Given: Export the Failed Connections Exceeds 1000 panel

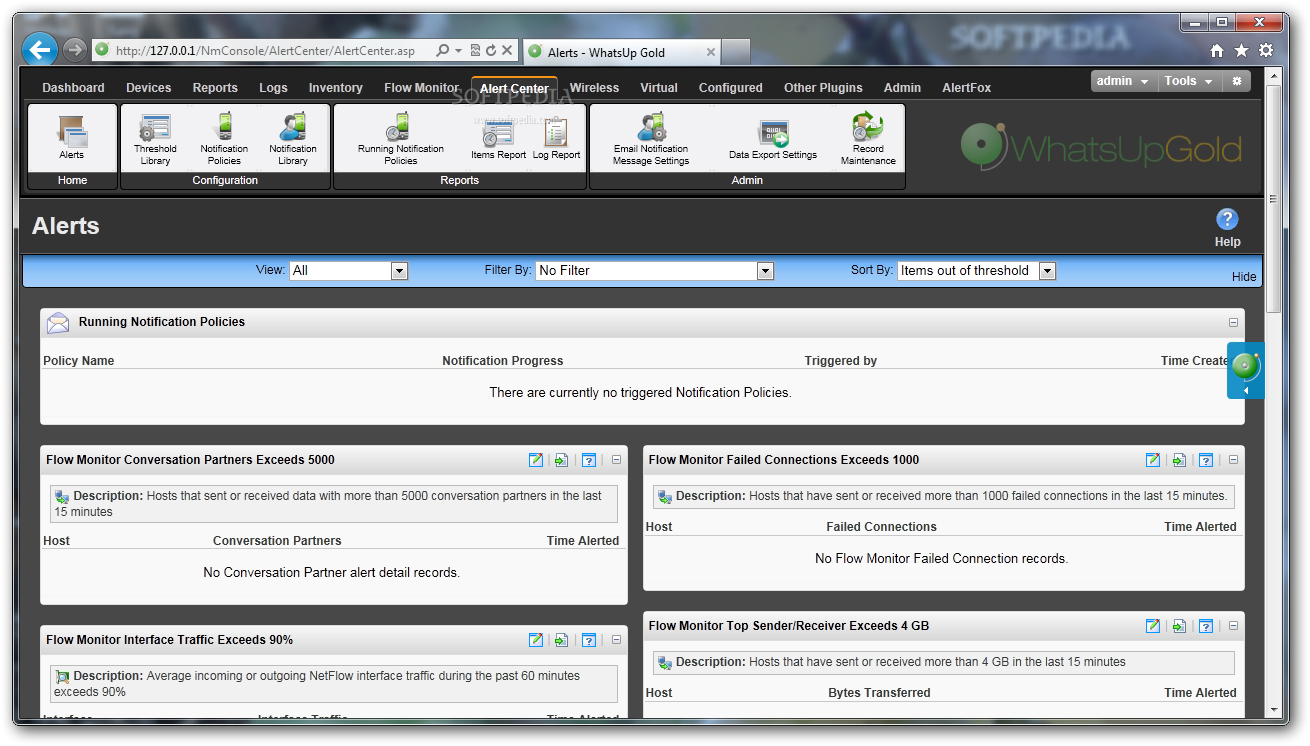Looking at the screenshot, I should pyautogui.click(x=1179, y=460).
